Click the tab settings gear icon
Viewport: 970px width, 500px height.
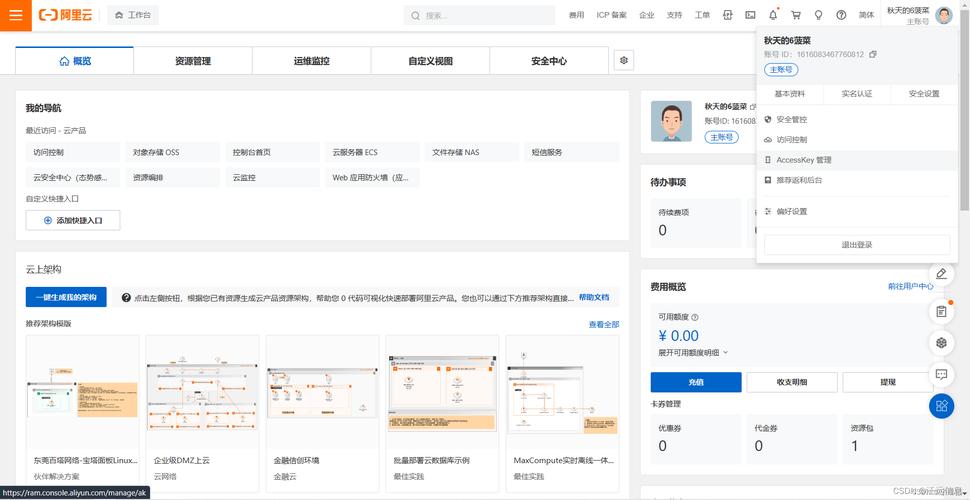[624, 60]
